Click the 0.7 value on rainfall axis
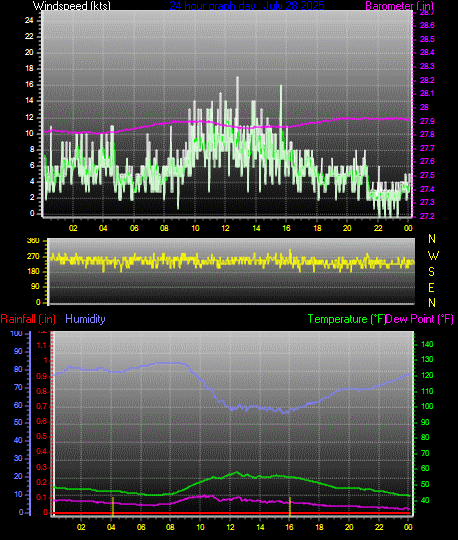 [x=42, y=406]
